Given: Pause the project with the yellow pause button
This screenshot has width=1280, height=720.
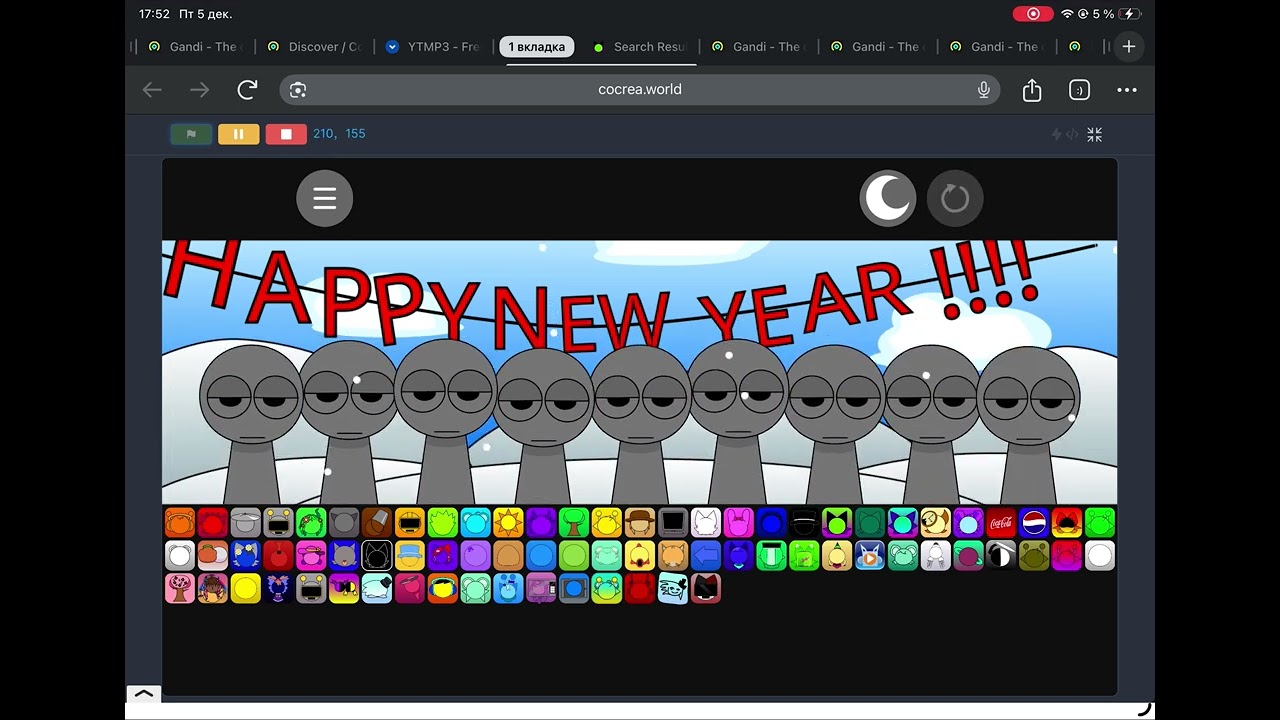Looking at the screenshot, I should point(238,134).
